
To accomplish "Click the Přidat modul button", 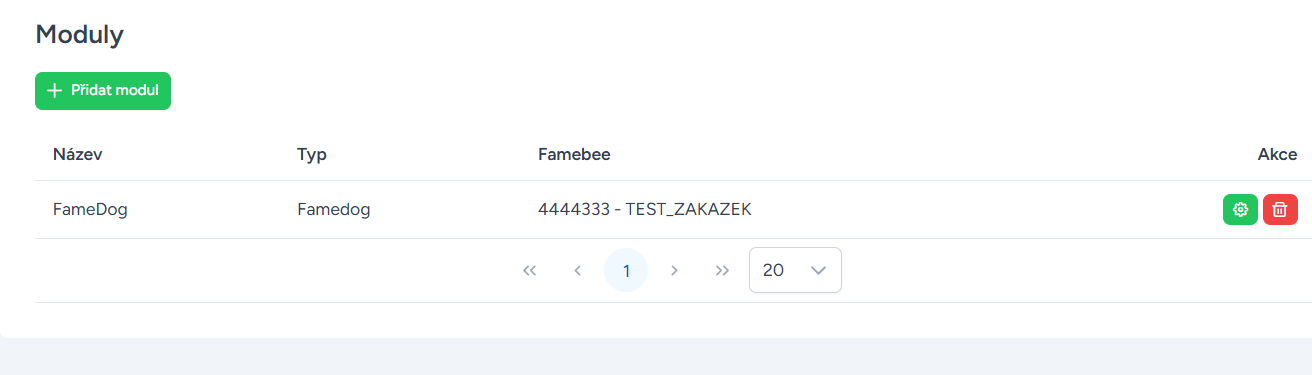I will tap(103, 90).
